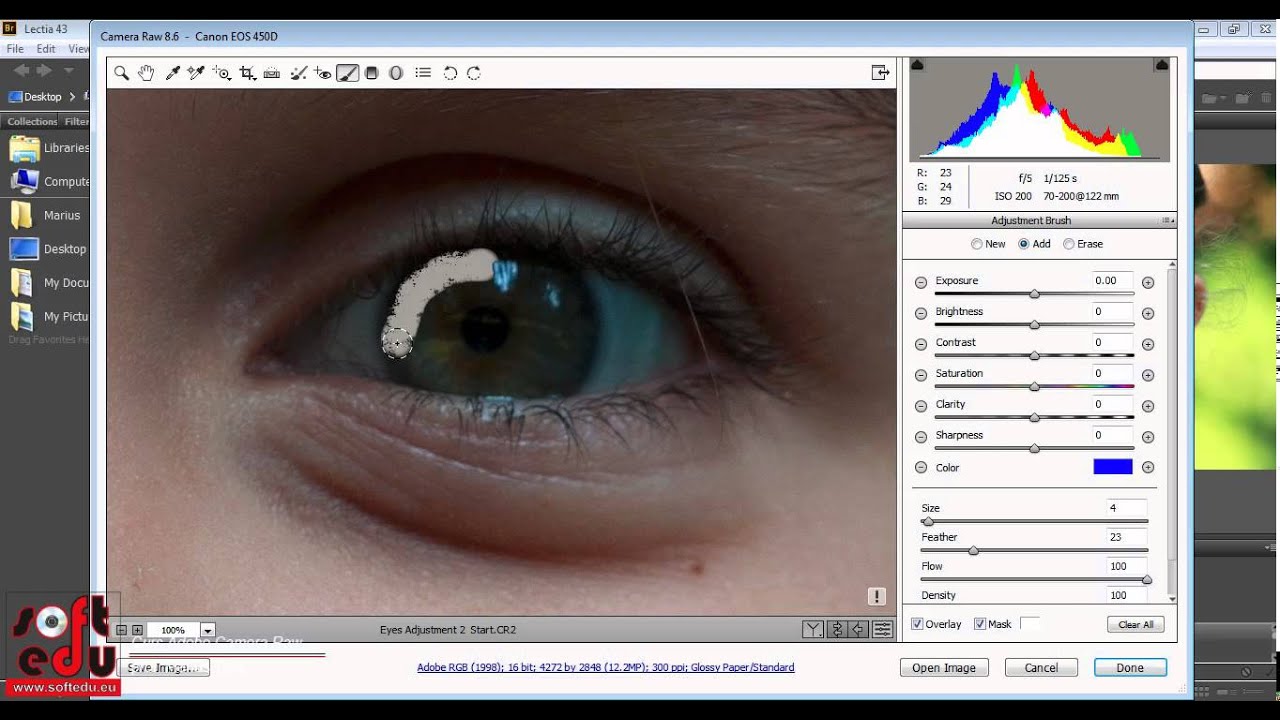
Task: Copy current settings to Before
Action: [x=859, y=629]
